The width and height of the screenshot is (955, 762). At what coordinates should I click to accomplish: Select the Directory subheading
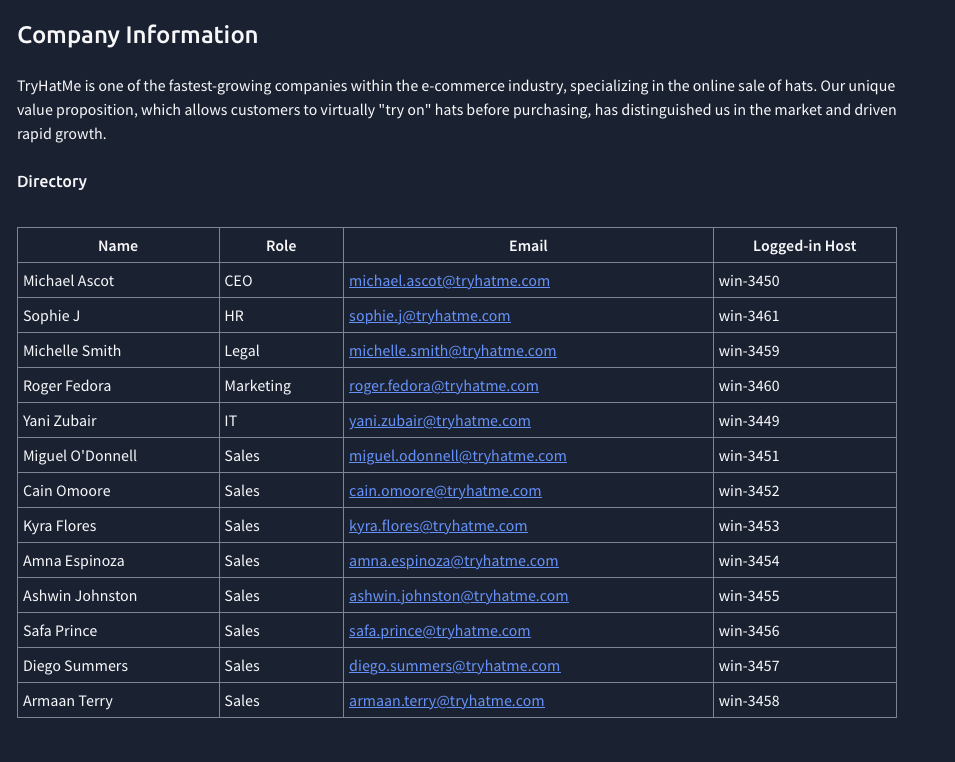(x=52, y=182)
